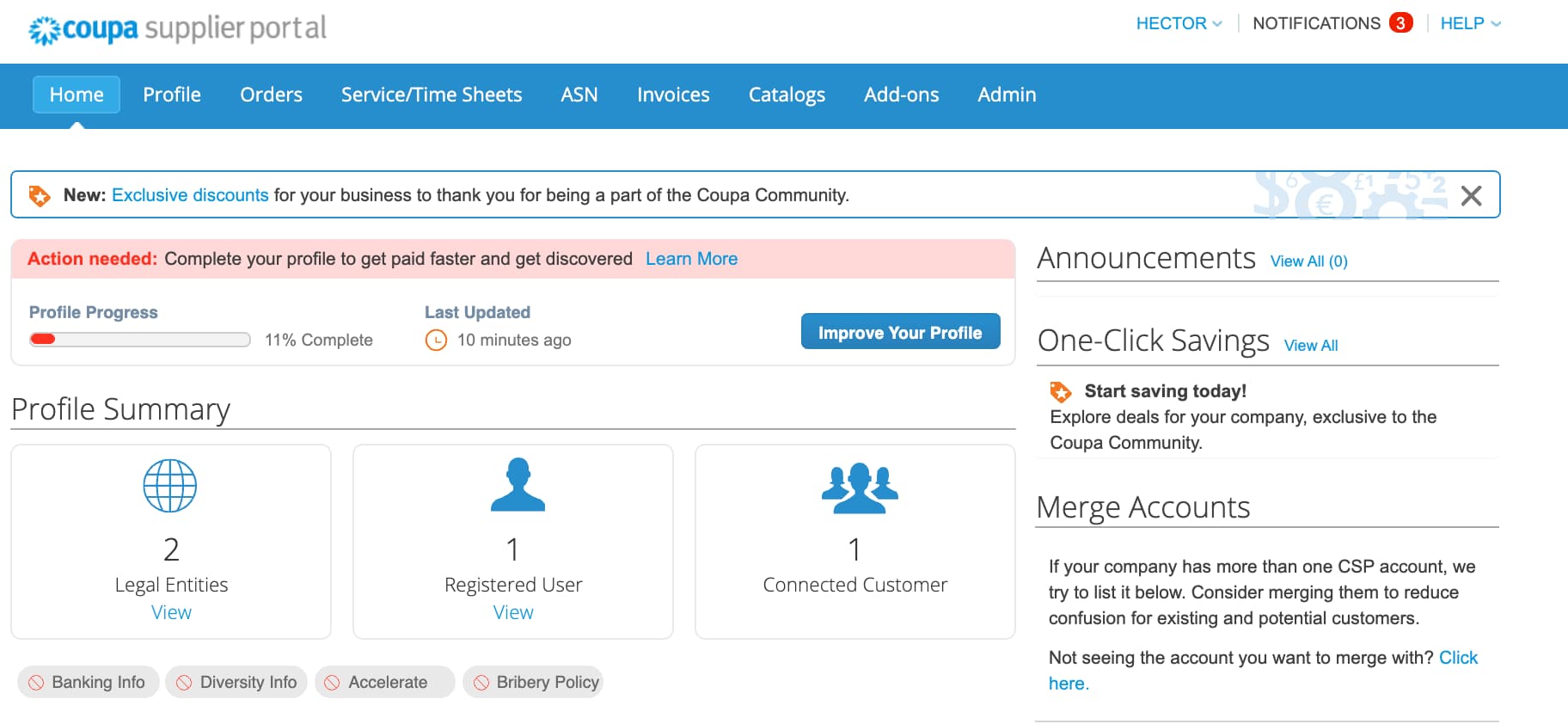This screenshot has width=1568, height=724.
Task: Click the Profile Progress bar
Action: click(140, 340)
